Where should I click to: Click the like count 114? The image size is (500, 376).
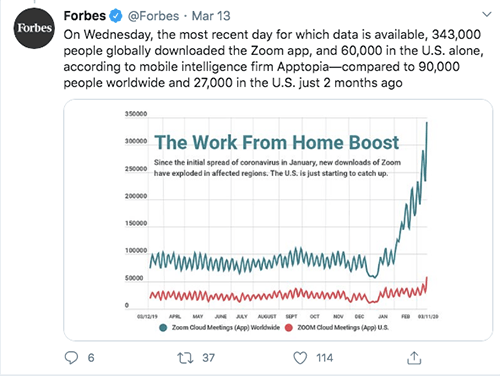point(324,358)
